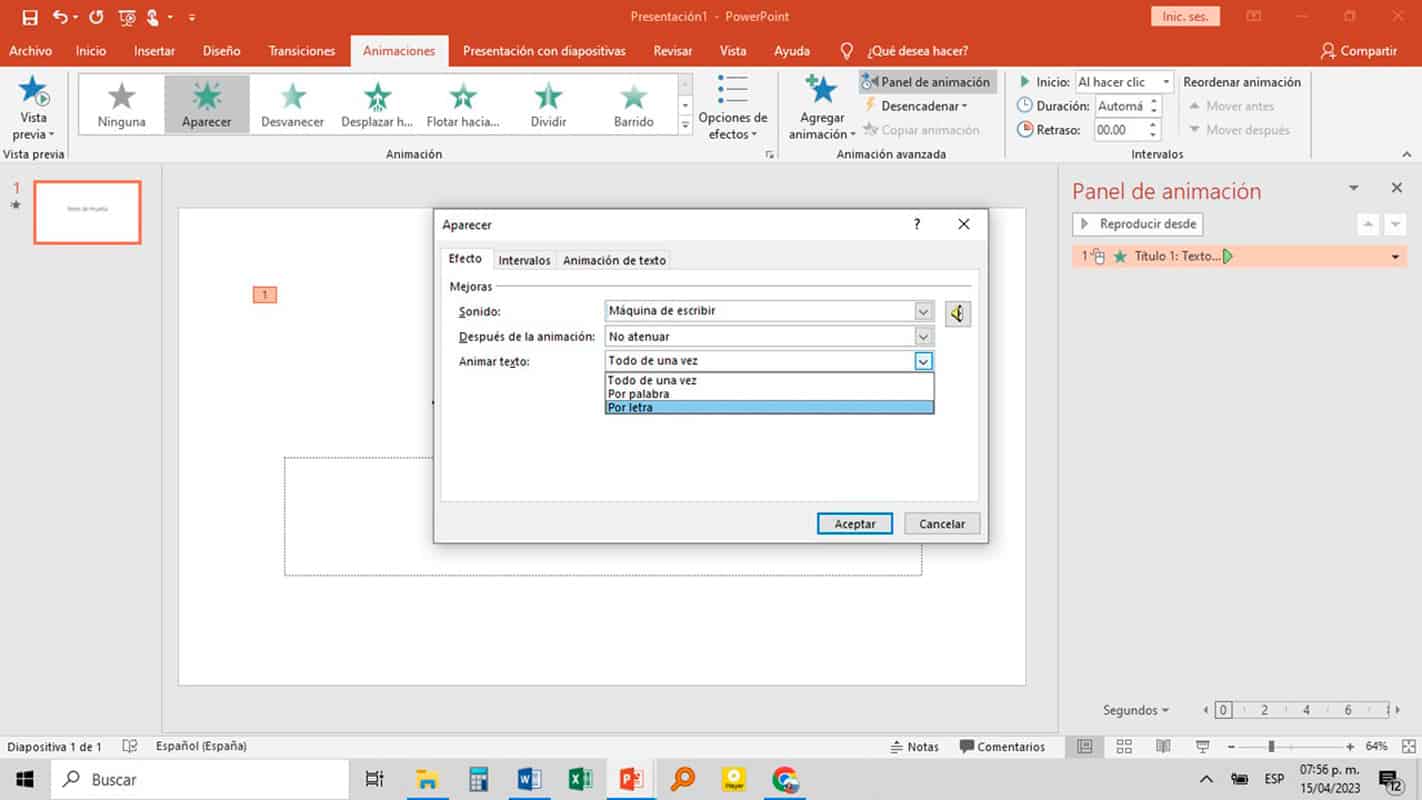The image size is (1422, 800).
Task: Switch to the Intervalos tab
Action: tap(524, 260)
